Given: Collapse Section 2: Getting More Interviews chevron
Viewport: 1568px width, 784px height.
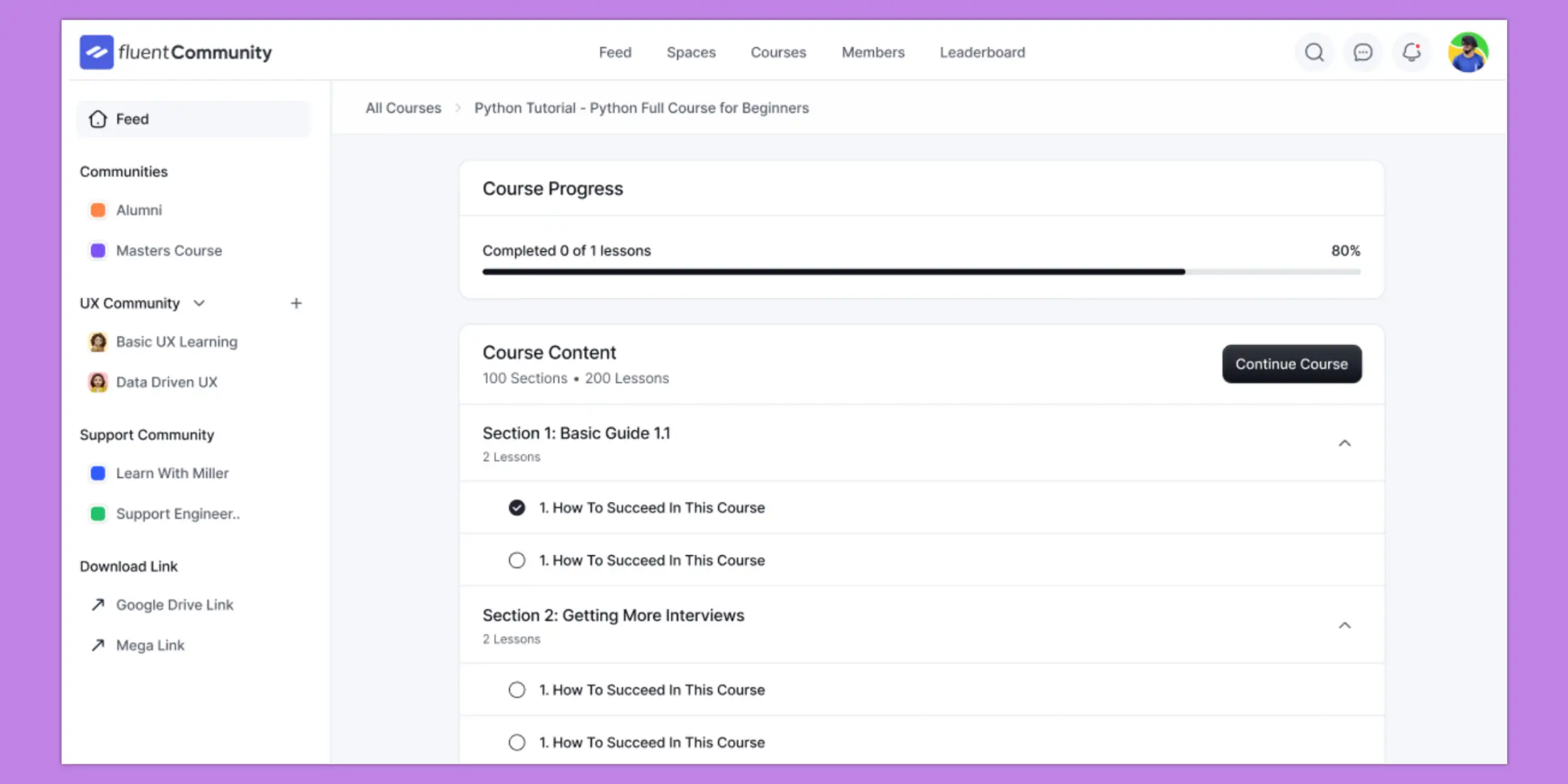Looking at the screenshot, I should click(x=1345, y=626).
